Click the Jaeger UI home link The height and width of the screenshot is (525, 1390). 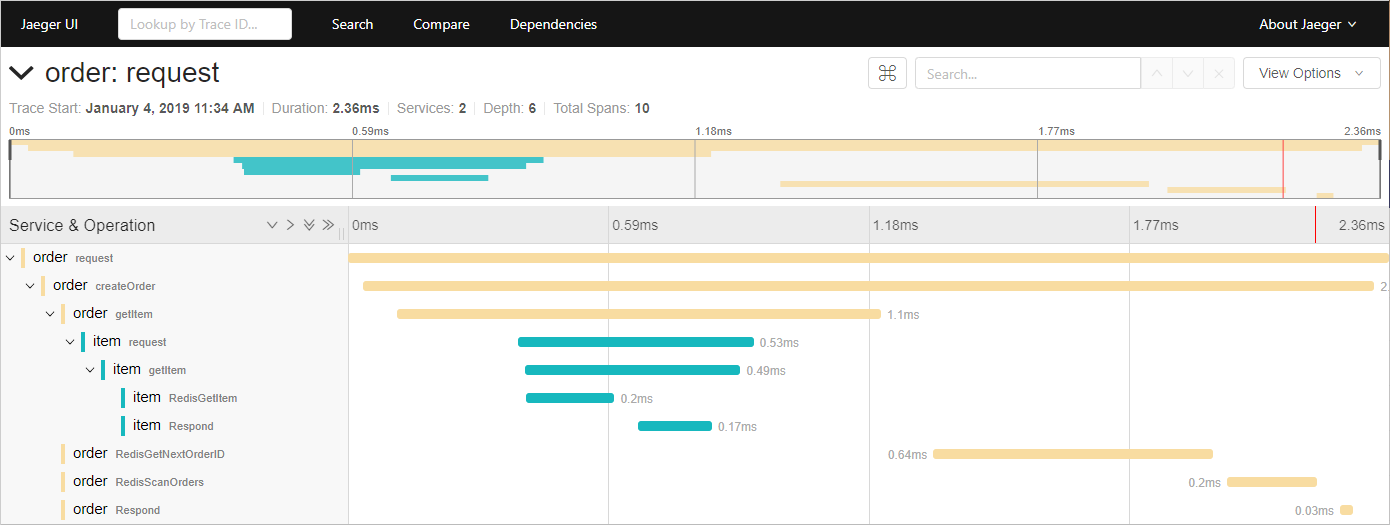49,24
